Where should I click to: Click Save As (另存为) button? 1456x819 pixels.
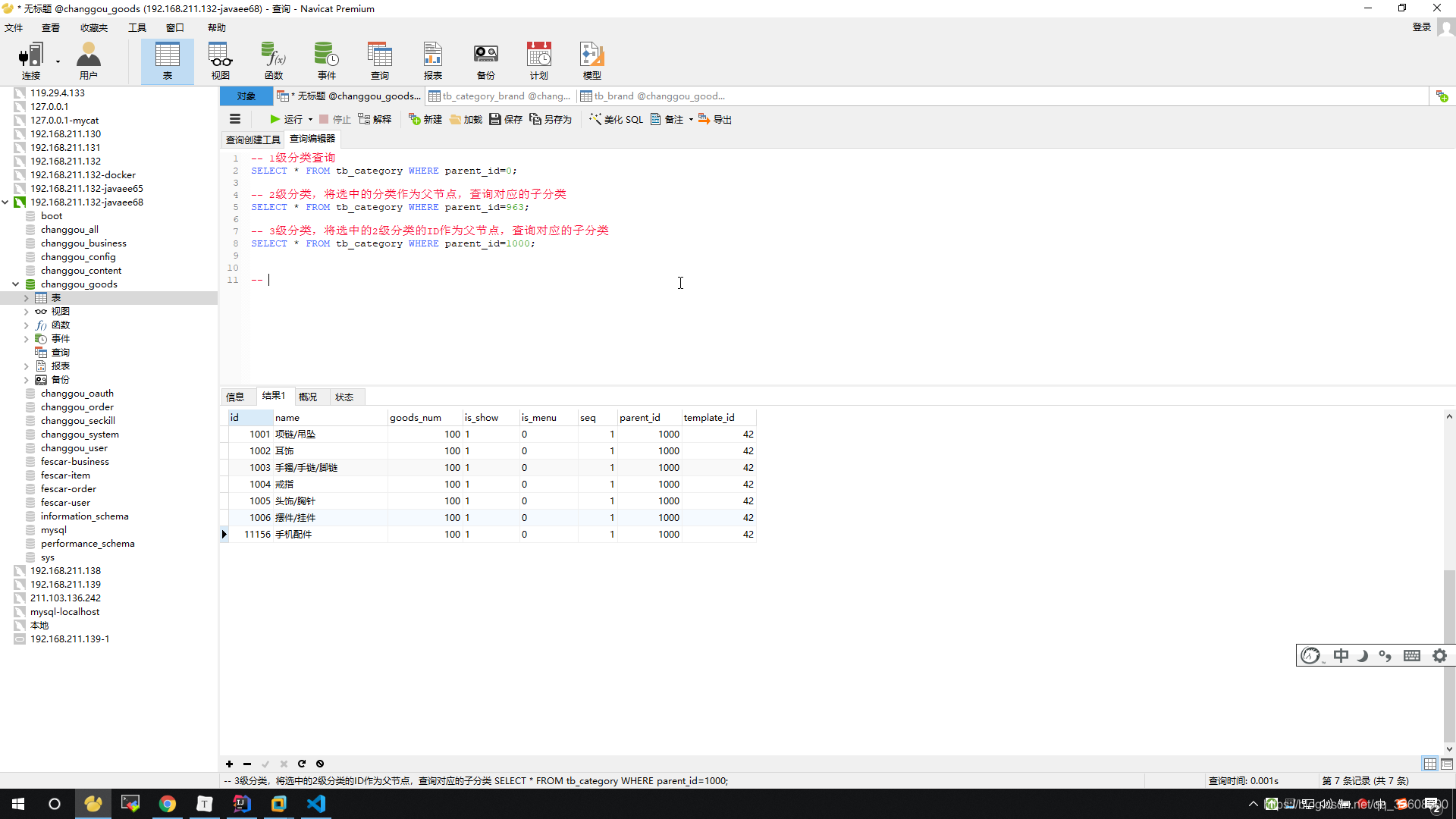(x=551, y=119)
